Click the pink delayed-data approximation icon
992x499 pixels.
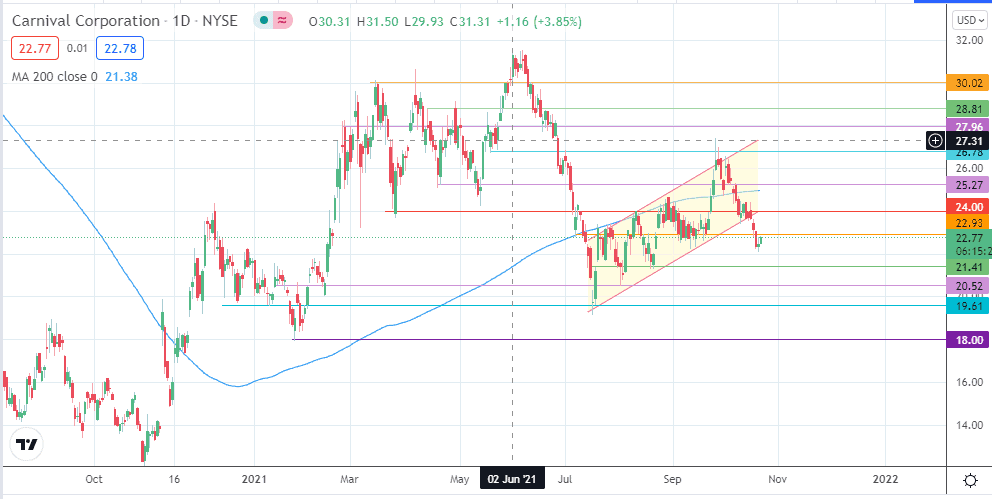(x=283, y=21)
